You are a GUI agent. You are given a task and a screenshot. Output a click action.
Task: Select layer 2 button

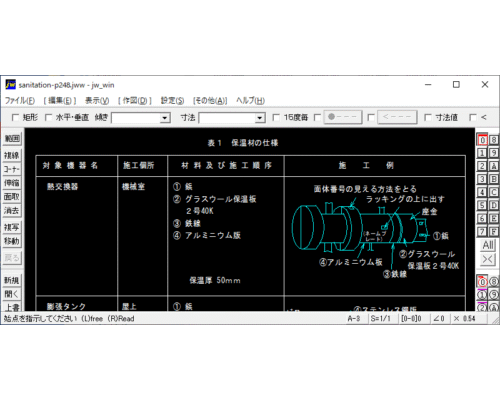pyautogui.click(x=482, y=166)
